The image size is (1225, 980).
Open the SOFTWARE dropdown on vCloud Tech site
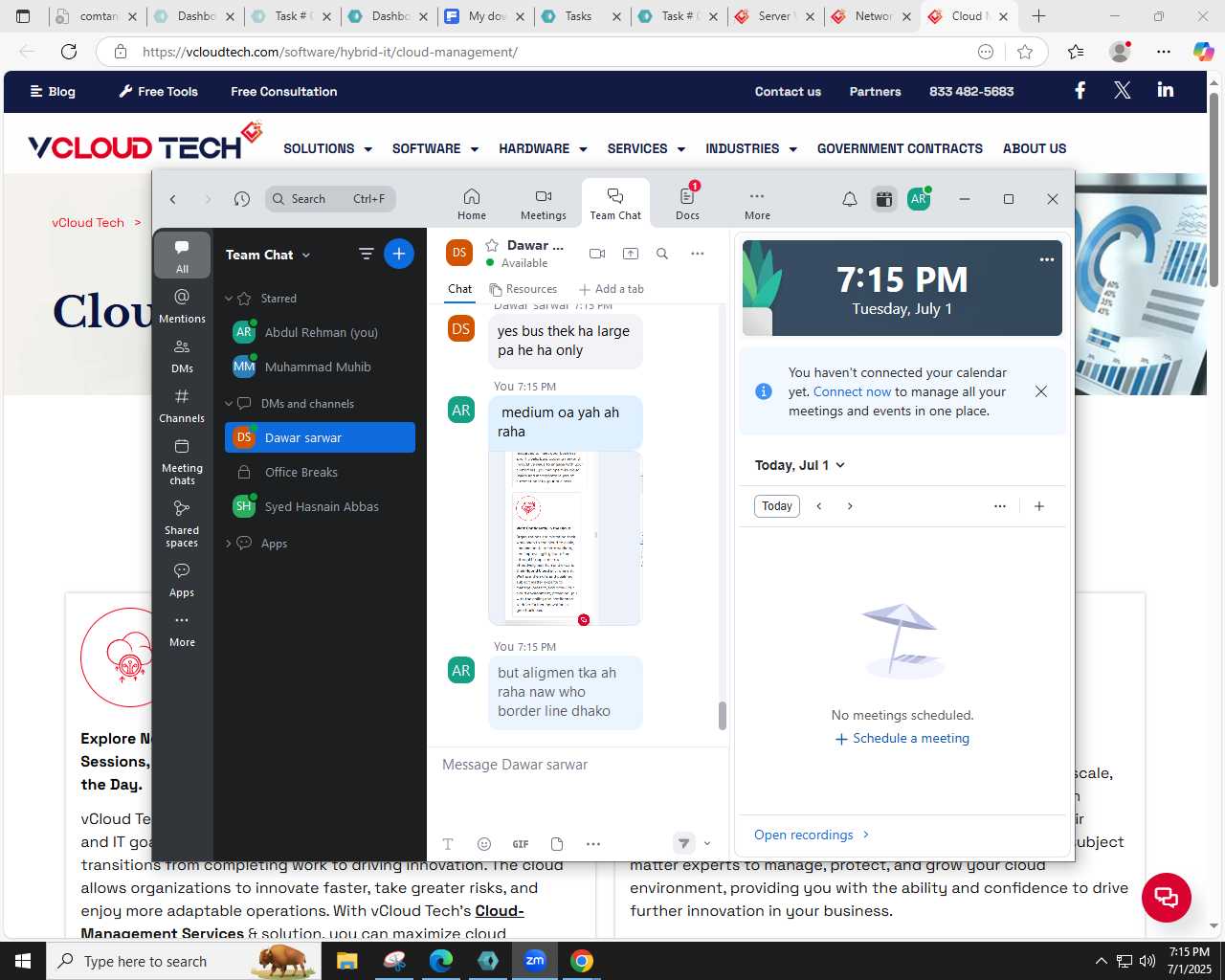point(435,148)
